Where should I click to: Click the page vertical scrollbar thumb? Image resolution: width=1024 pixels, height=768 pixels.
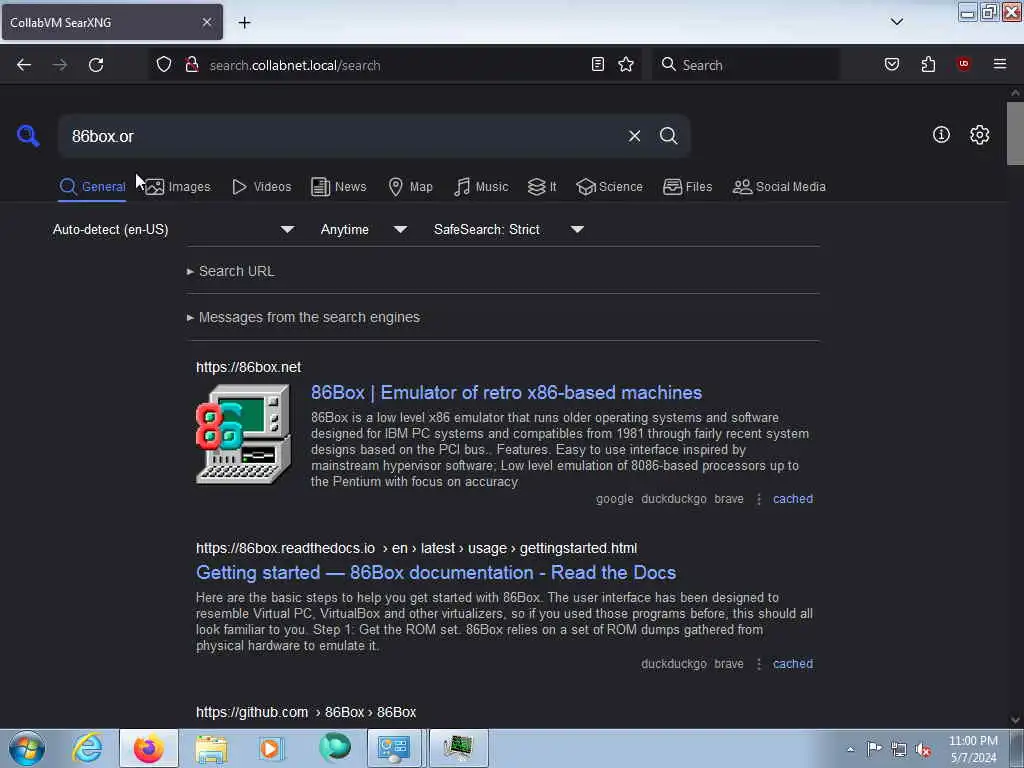(x=1015, y=133)
